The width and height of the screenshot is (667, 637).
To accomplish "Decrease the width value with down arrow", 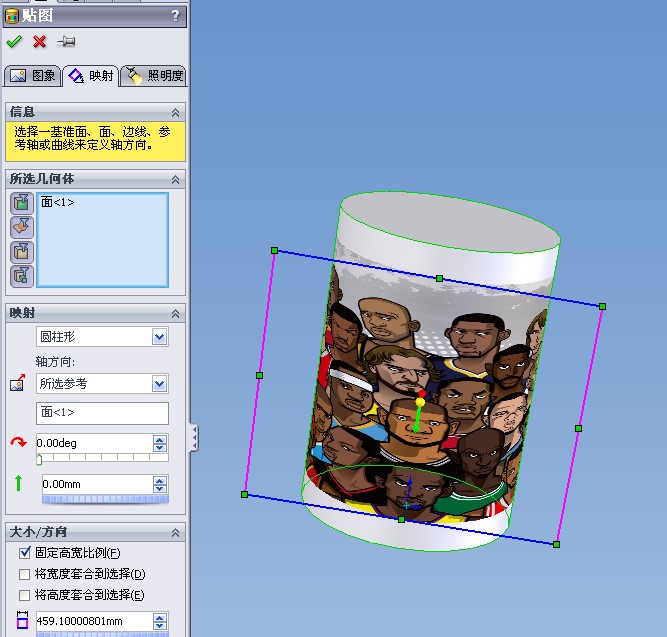I will coord(160,626).
